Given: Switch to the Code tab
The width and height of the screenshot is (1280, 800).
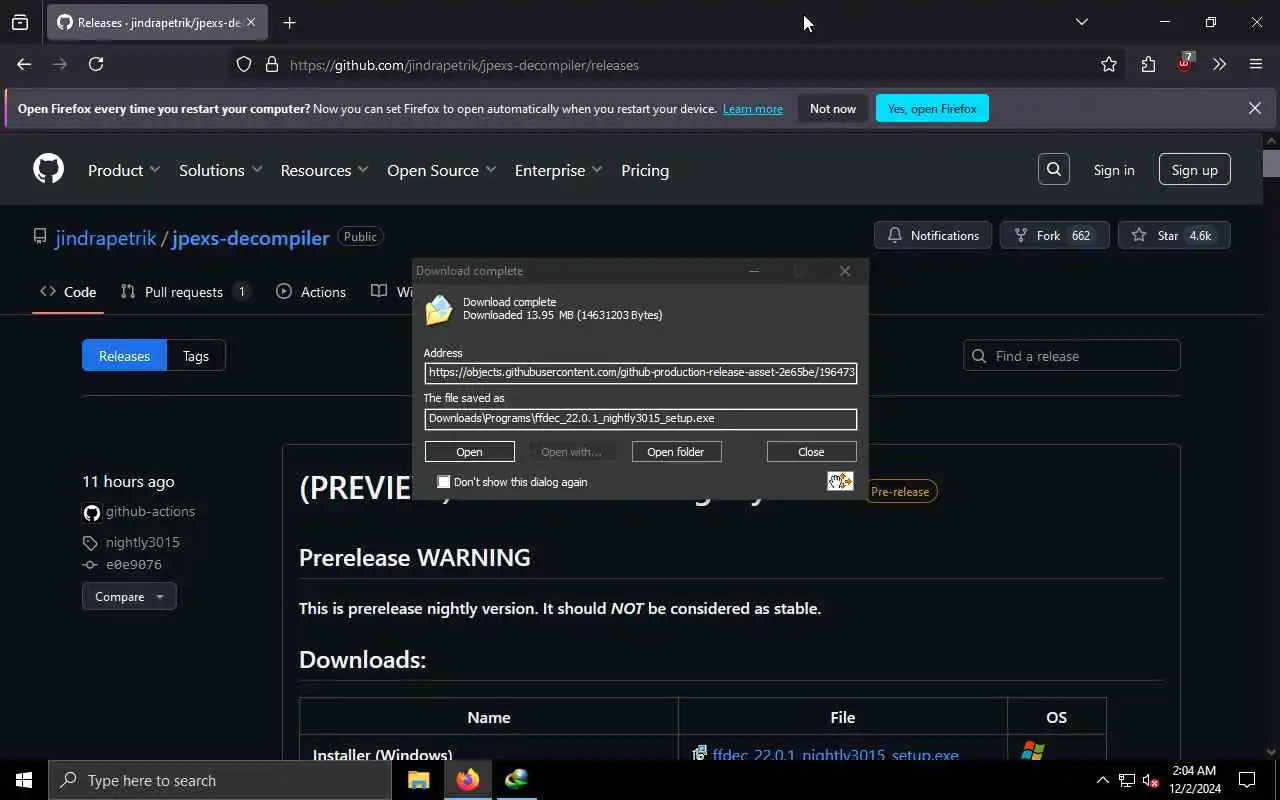Looking at the screenshot, I should click(68, 292).
